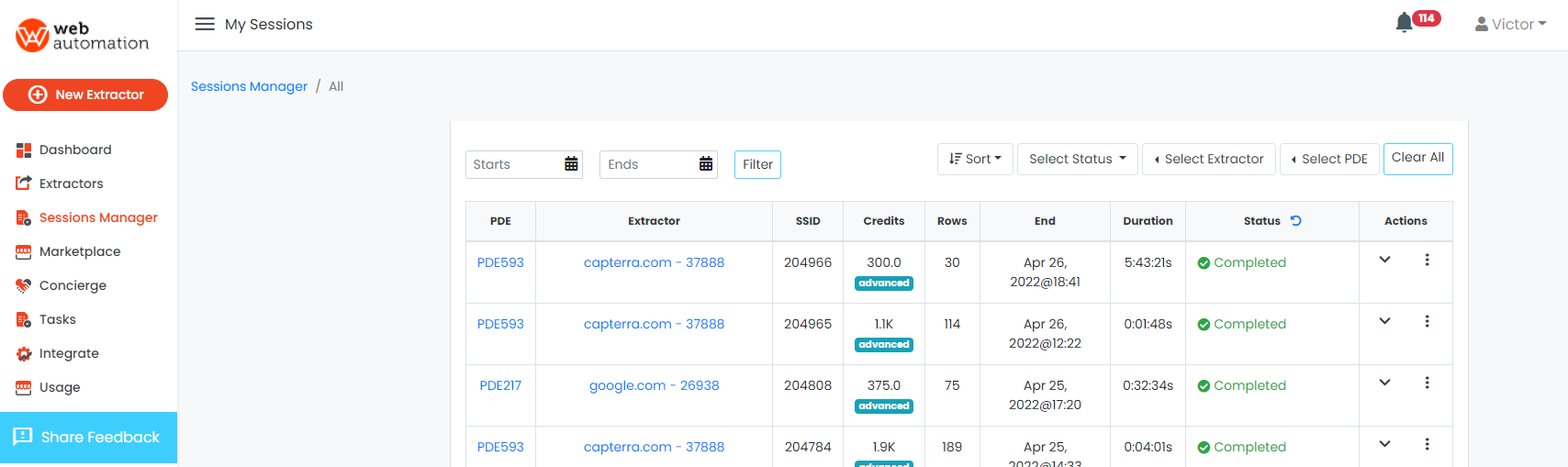The width and height of the screenshot is (1568, 467).
Task: Click the Duration column header
Action: pos(1148,221)
